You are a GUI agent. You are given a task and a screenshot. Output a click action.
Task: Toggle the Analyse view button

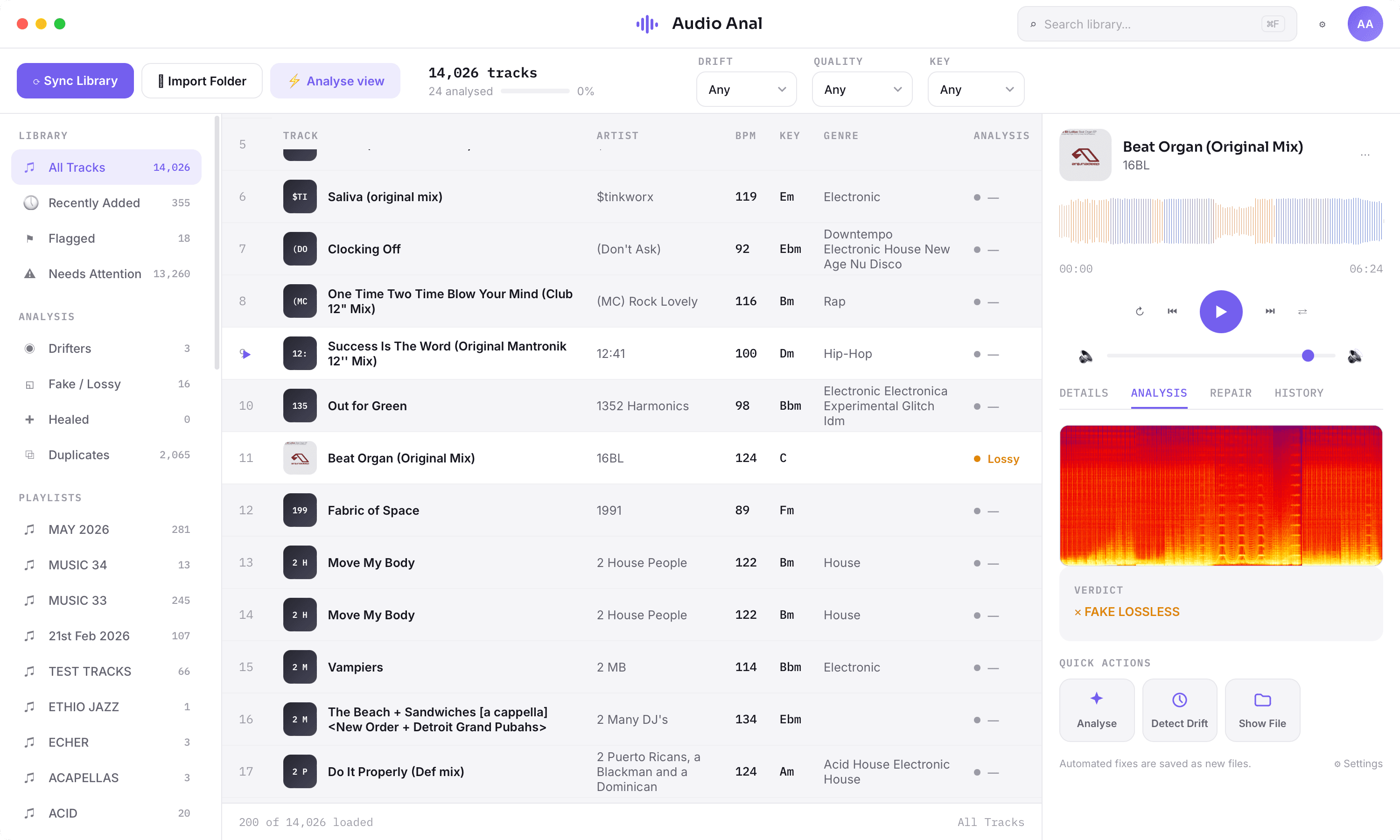(x=335, y=81)
